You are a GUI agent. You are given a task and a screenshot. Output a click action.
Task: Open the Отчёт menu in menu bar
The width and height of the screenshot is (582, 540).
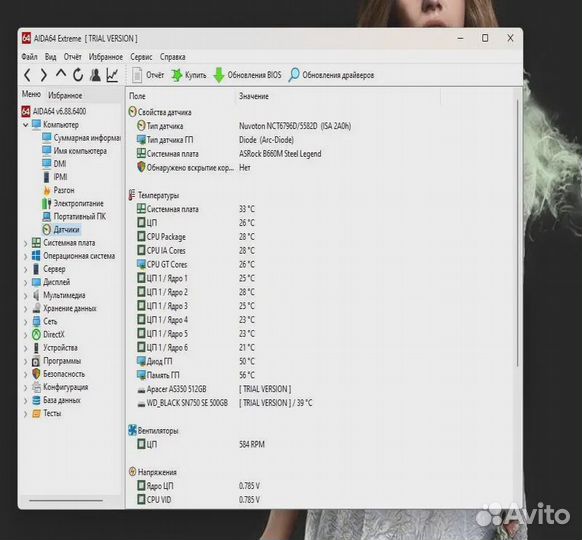tap(72, 57)
